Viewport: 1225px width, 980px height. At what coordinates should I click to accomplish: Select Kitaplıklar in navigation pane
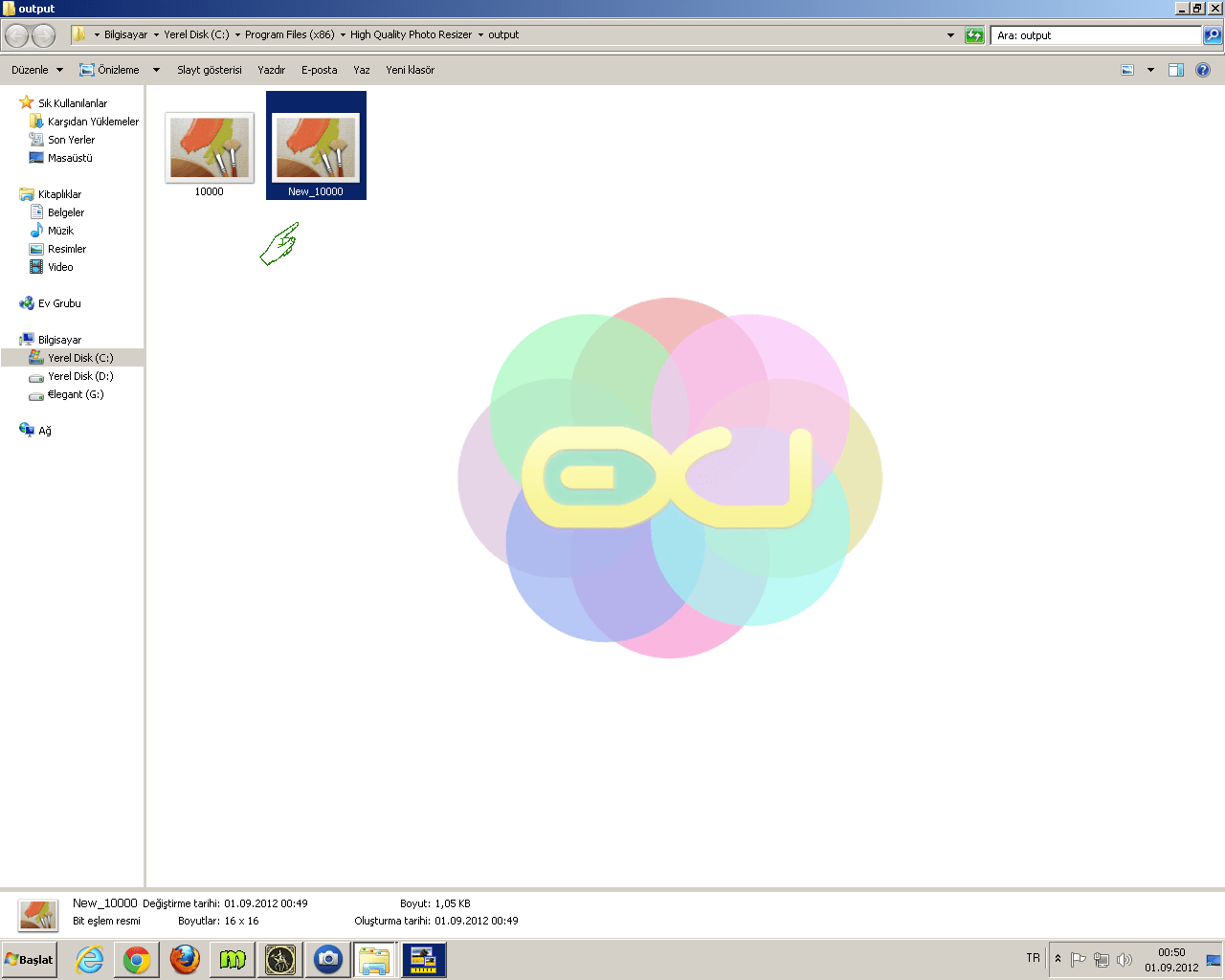59,194
